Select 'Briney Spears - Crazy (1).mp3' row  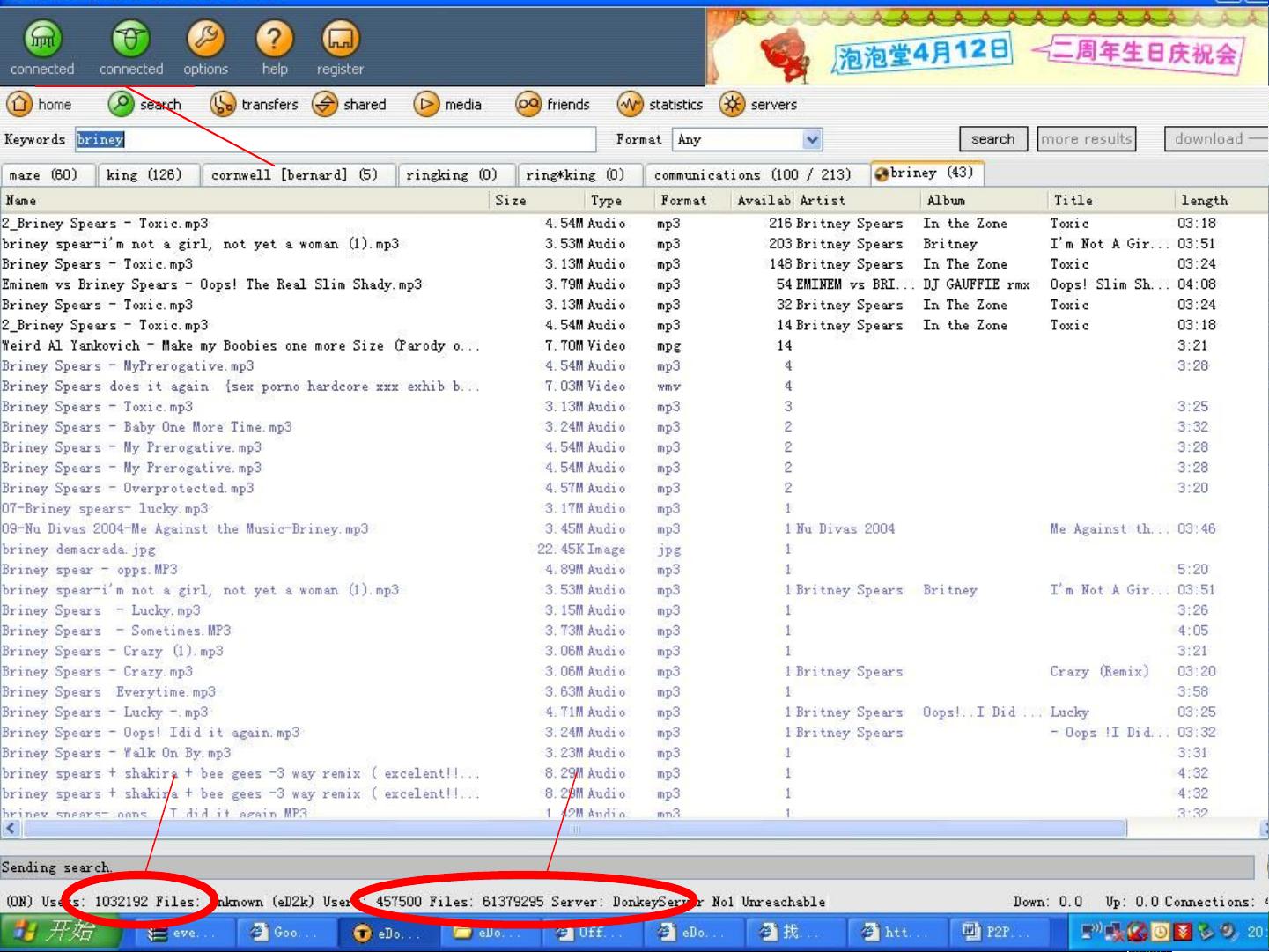tap(634, 651)
